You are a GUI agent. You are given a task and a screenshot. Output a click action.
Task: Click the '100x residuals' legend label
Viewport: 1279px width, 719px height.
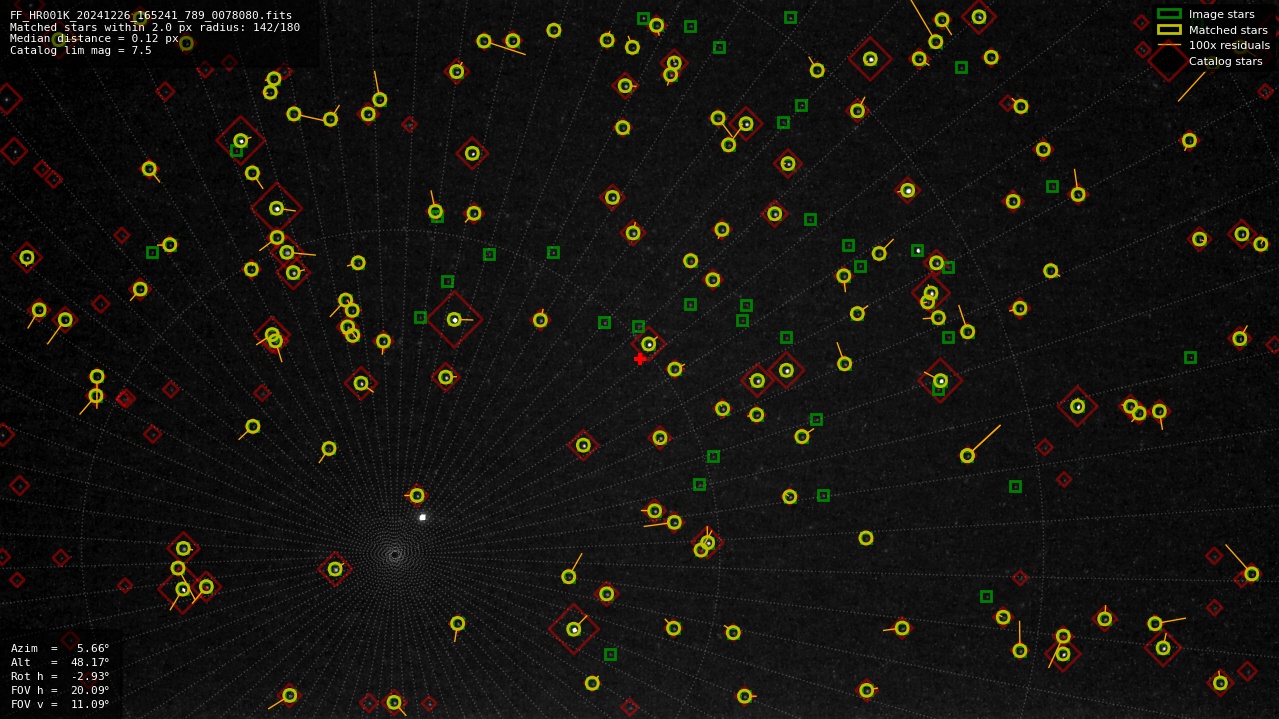click(x=1229, y=45)
